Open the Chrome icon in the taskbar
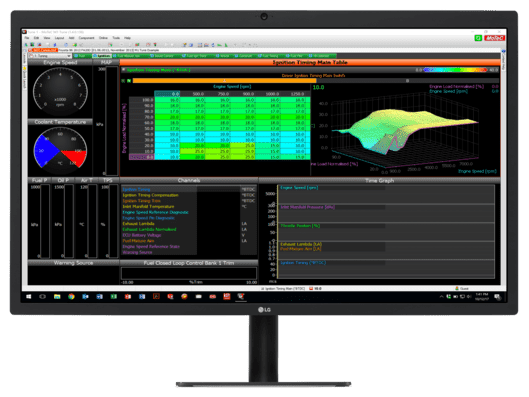529x397 pixels. tap(71, 296)
